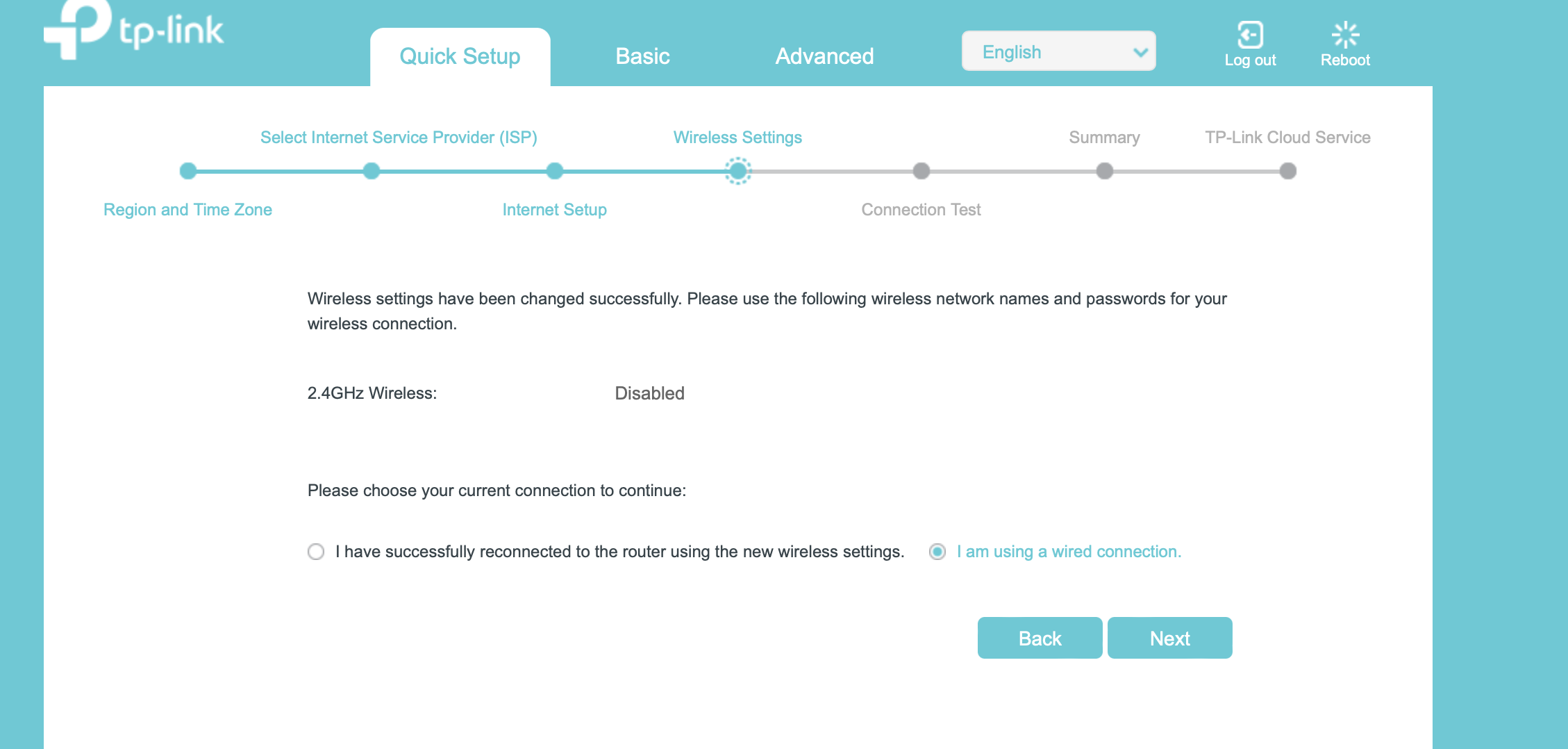Click the Log out icon
This screenshot has width=1568, height=749.
coord(1250,33)
